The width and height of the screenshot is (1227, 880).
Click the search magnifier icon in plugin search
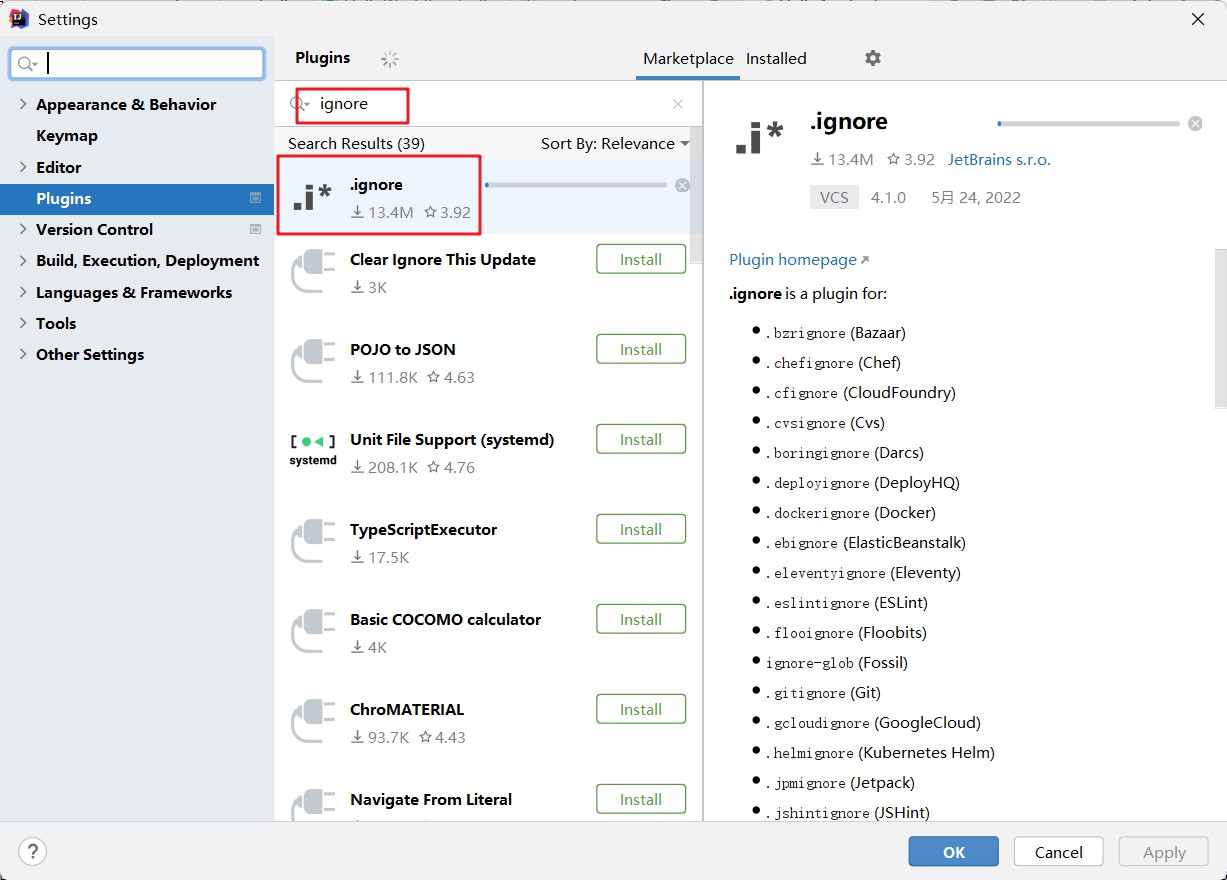(299, 104)
